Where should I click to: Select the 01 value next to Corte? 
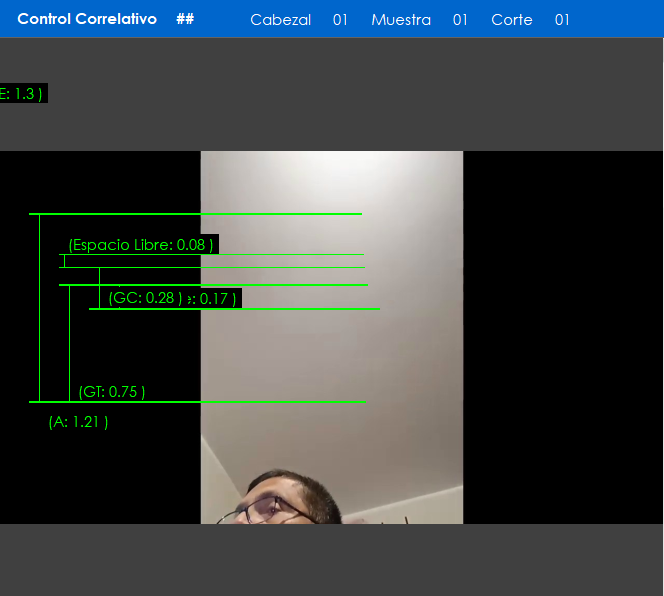(x=562, y=20)
